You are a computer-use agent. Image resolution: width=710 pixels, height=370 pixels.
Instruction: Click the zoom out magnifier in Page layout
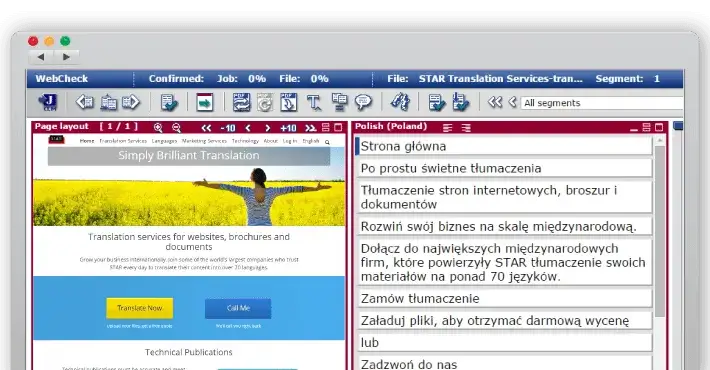(x=176, y=128)
